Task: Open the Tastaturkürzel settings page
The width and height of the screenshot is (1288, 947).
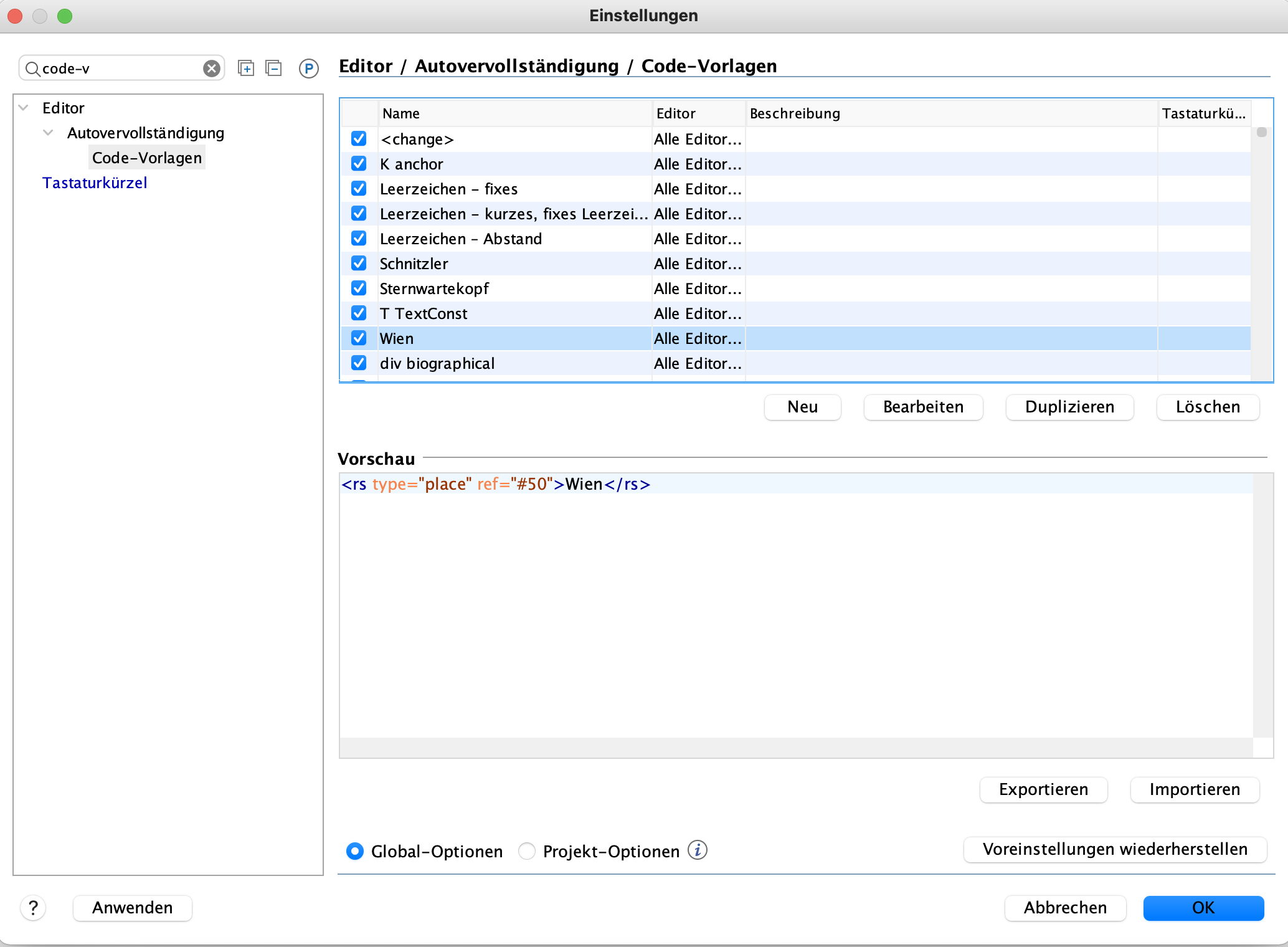Action: pos(95,183)
